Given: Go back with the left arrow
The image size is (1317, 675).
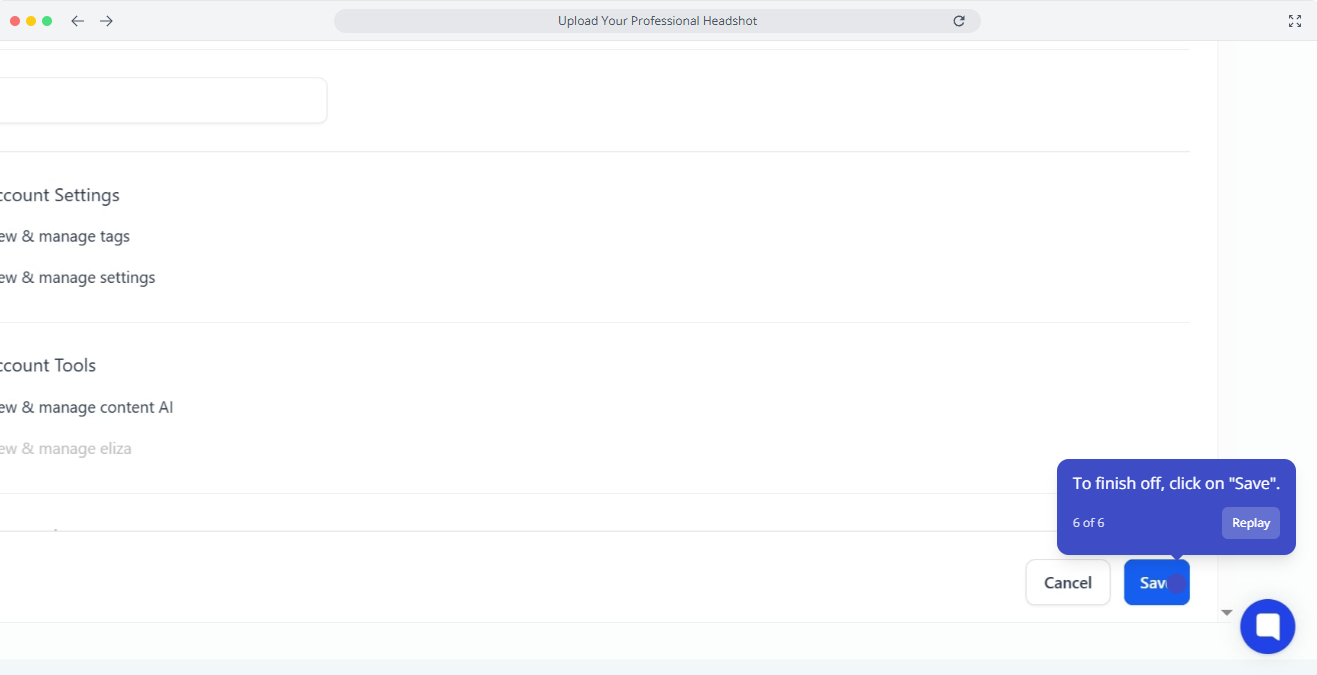Looking at the screenshot, I should (x=77, y=21).
